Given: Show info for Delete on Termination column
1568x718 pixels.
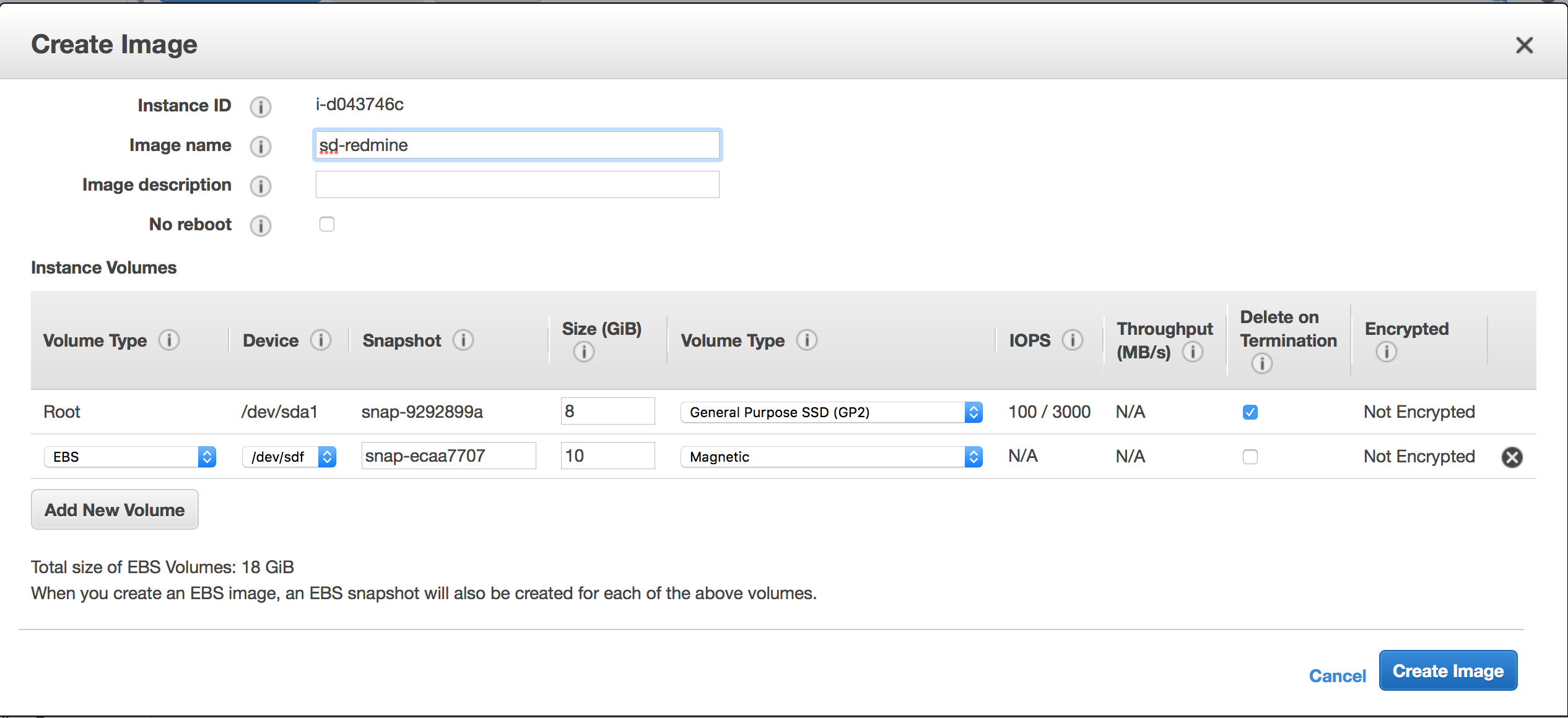Looking at the screenshot, I should click(1262, 363).
